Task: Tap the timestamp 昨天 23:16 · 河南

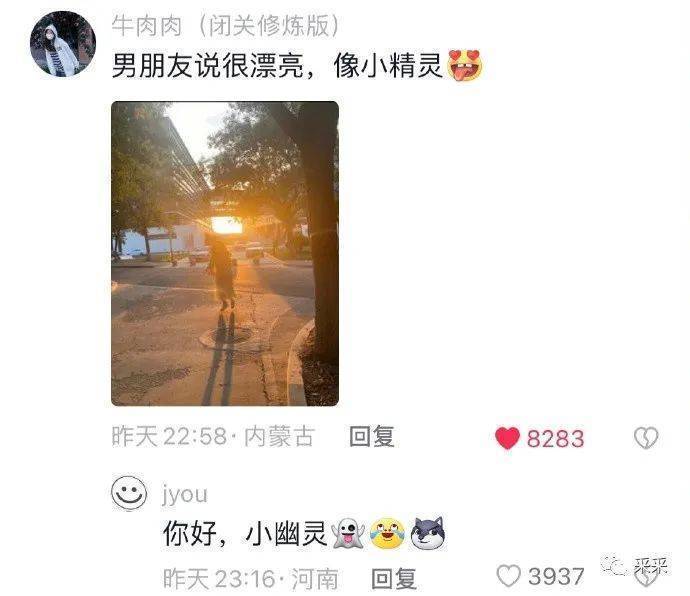Action: [x=251, y=578]
